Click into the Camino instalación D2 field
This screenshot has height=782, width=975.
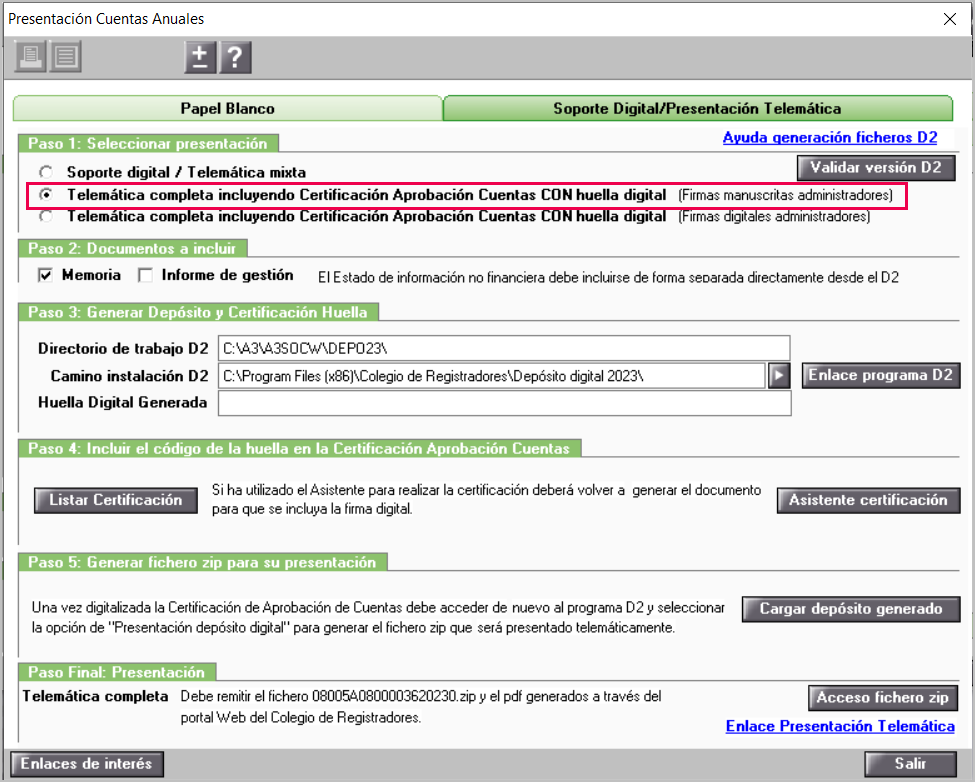click(492, 375)
